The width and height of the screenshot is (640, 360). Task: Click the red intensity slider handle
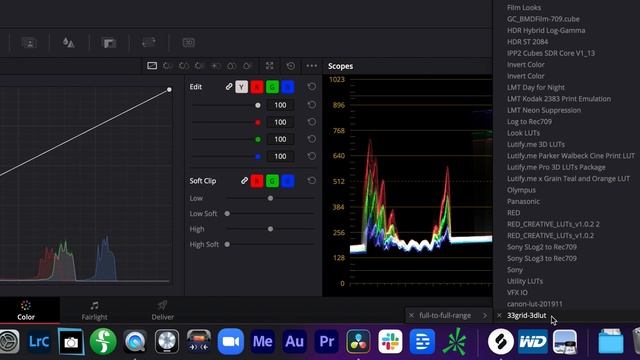258,122
